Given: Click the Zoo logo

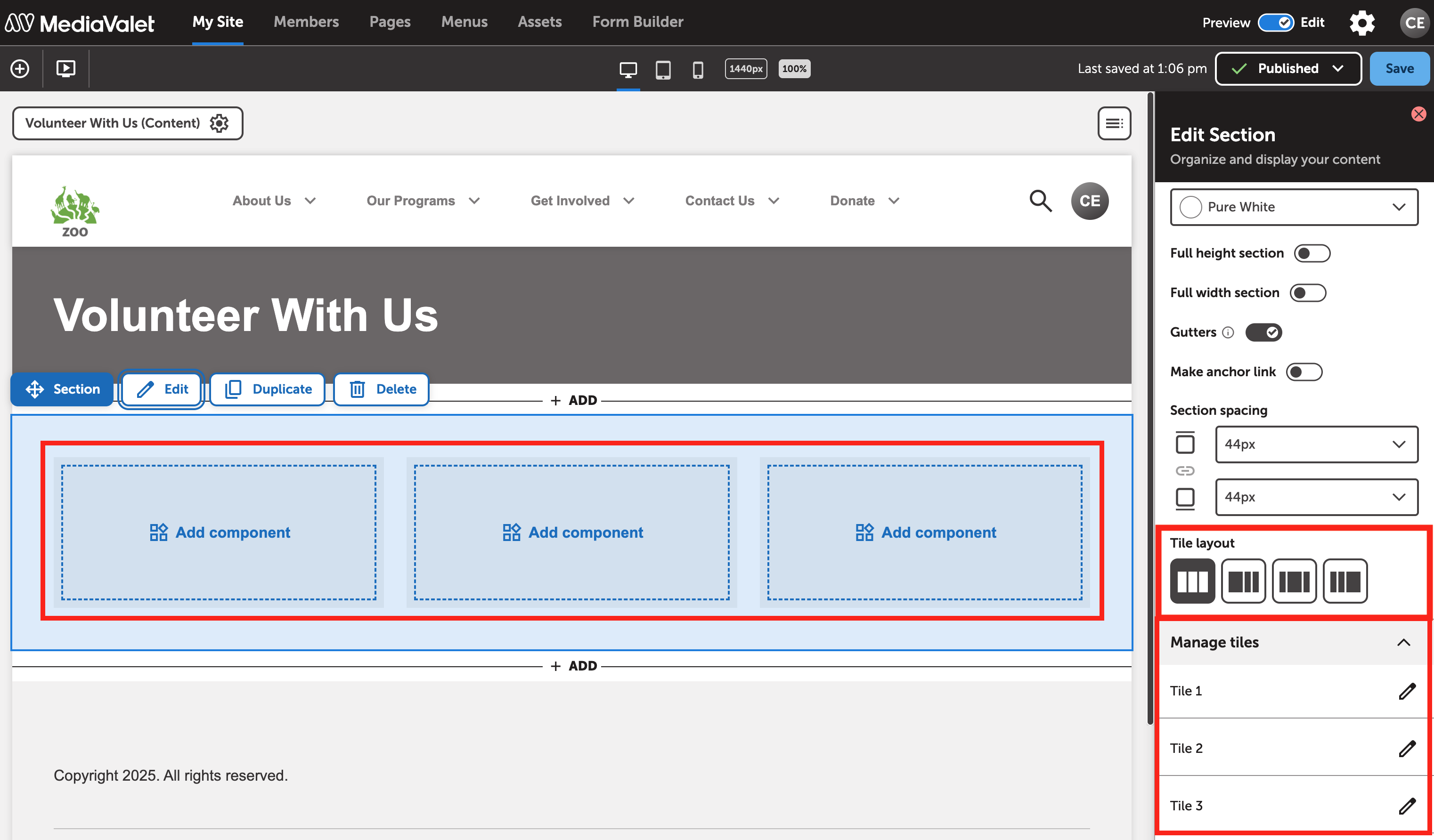Looking at the screenshot, I should (x=74, y=211).
